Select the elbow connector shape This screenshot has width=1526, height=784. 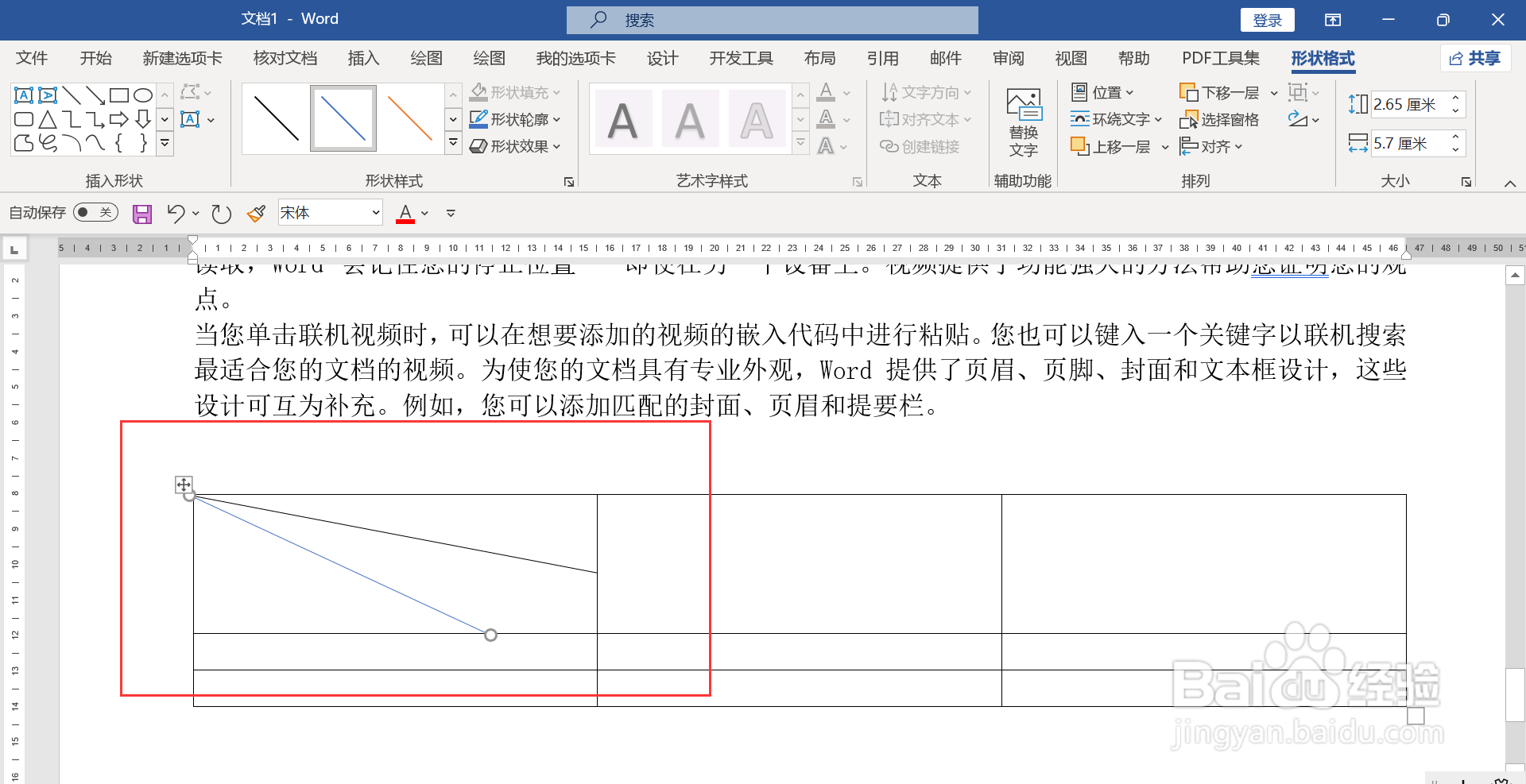click(x=72, y=119)
